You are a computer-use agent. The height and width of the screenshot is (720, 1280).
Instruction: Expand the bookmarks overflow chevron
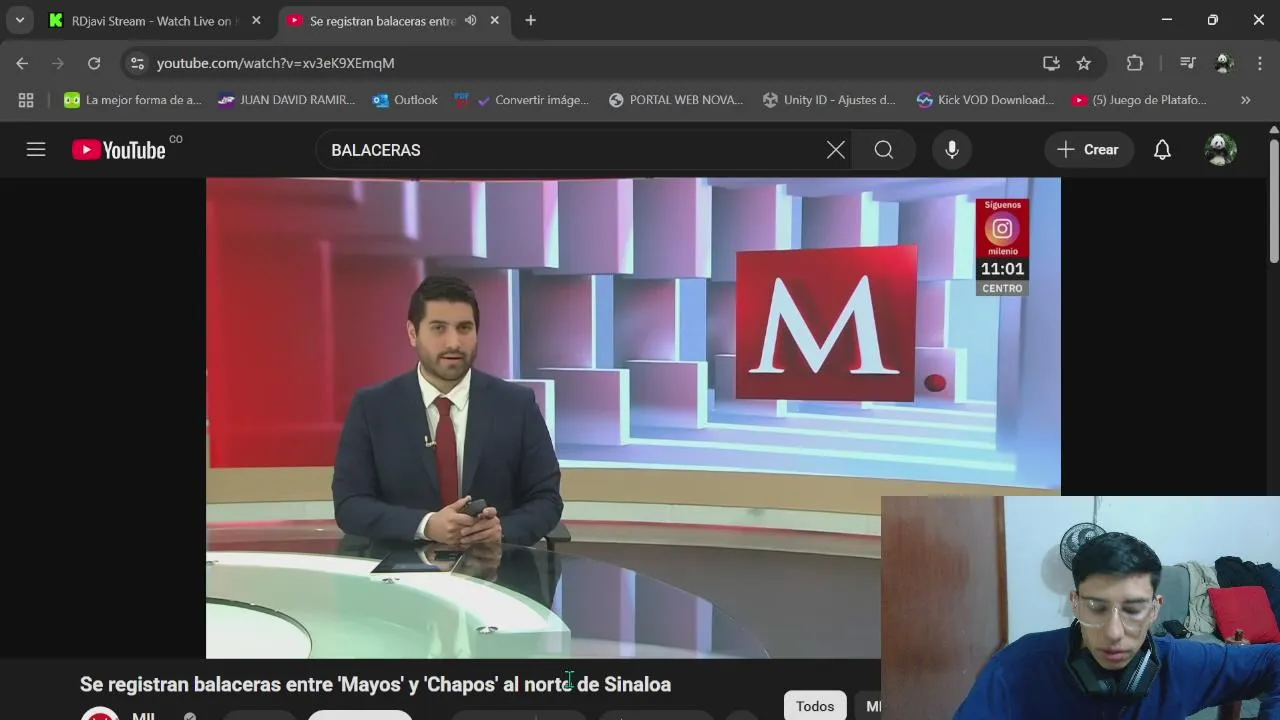point(1245,100)
